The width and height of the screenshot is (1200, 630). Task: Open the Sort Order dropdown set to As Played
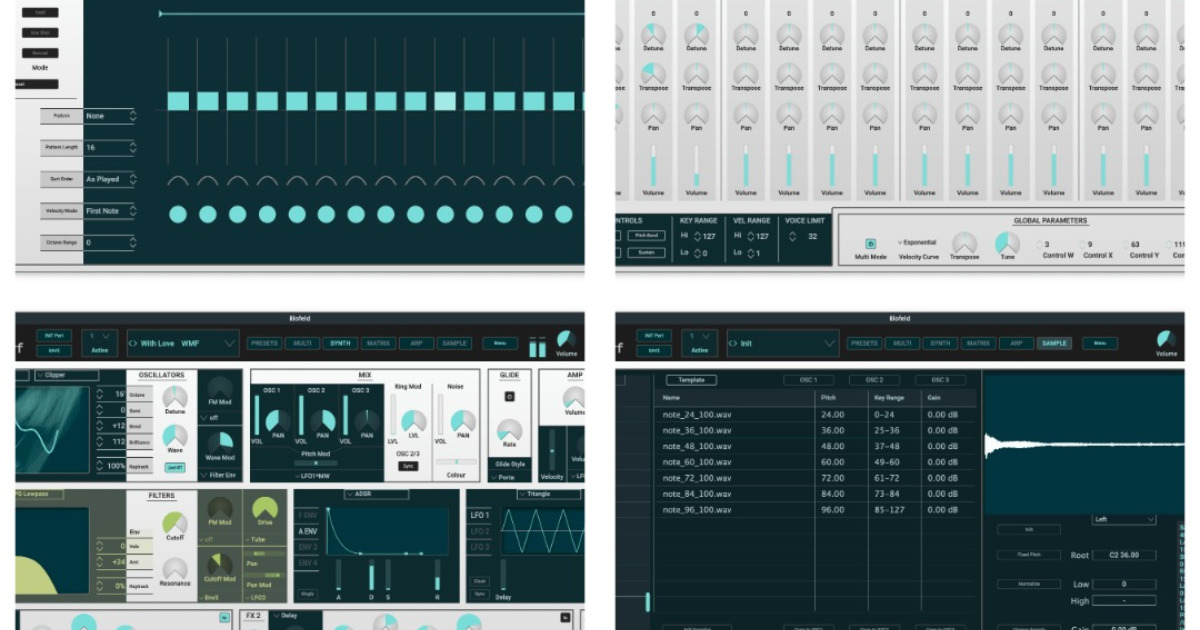click(108, 179)
